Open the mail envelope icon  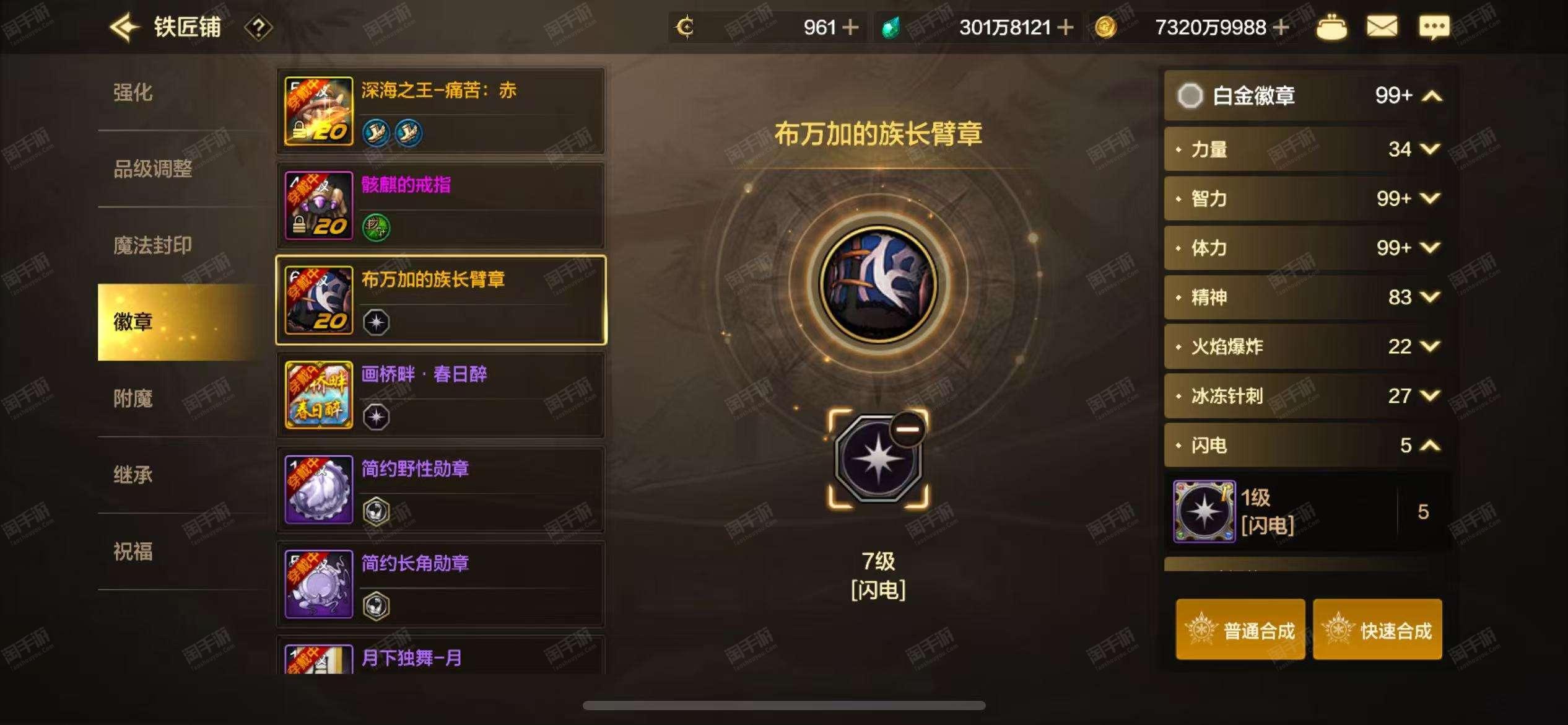tap(1382, 27)
